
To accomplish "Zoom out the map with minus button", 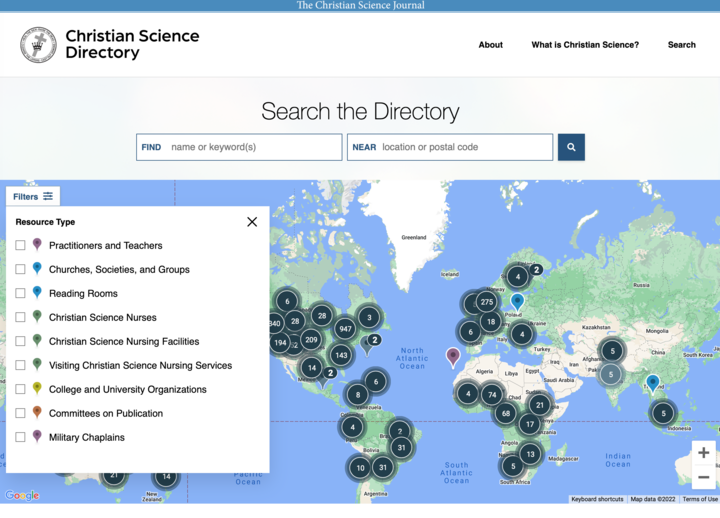I will pos(703,477).
